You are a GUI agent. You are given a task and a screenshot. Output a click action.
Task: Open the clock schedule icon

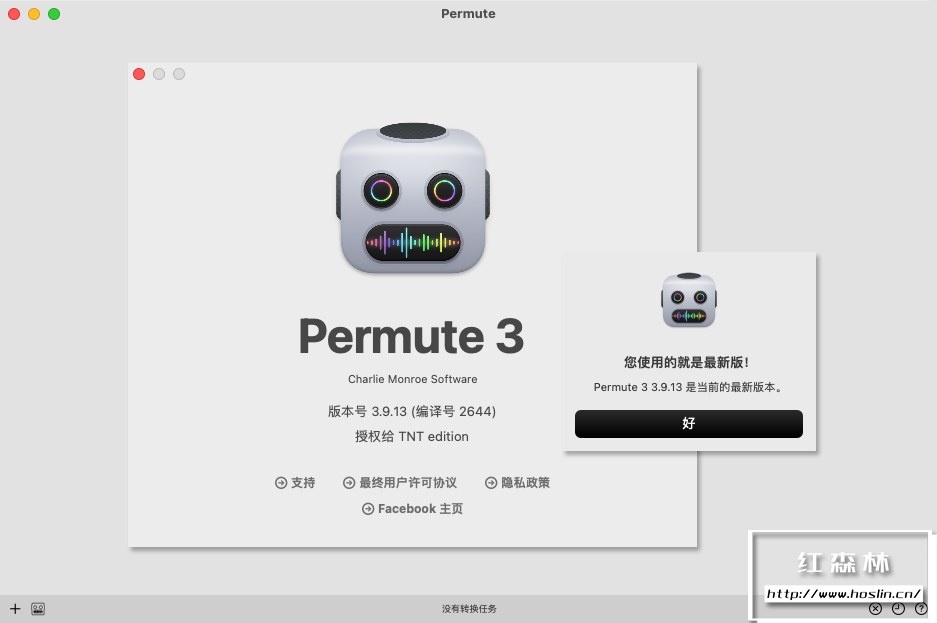point(898,609)
